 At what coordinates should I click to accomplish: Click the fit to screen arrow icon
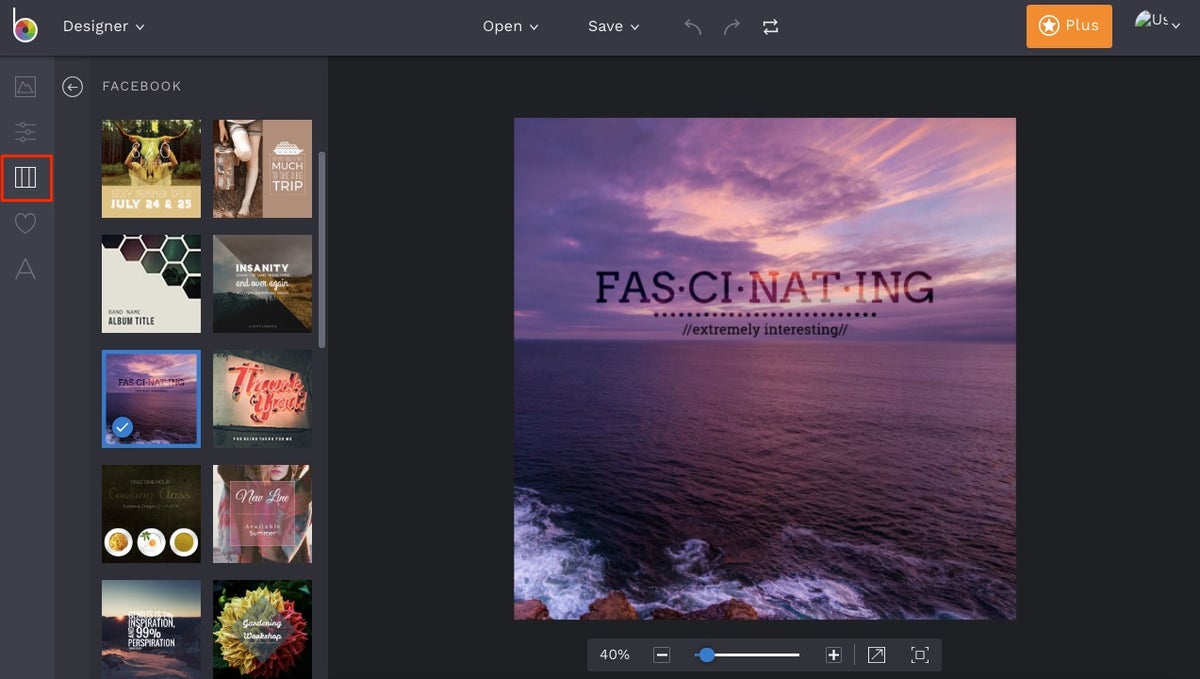tap(877, 655)
